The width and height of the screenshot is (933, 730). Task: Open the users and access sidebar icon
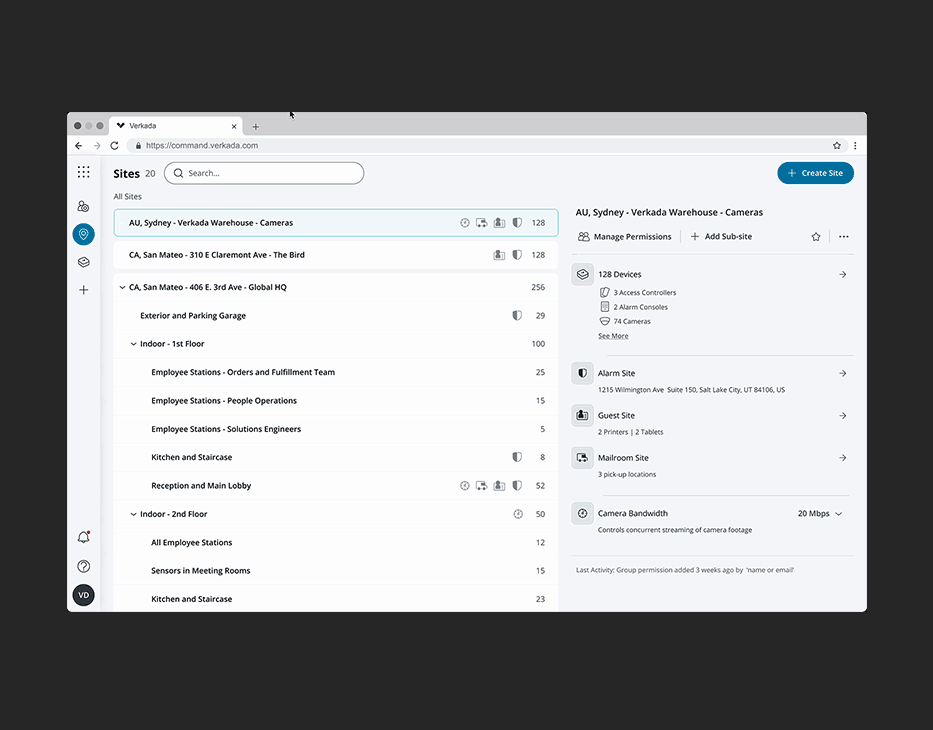(x=83, y=206)
